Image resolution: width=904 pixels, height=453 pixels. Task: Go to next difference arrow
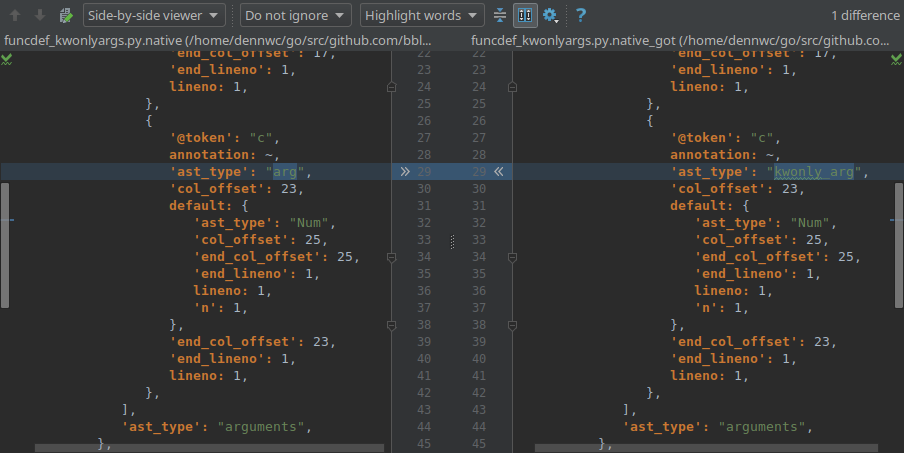pyautogui.click(x=40, y=15)
